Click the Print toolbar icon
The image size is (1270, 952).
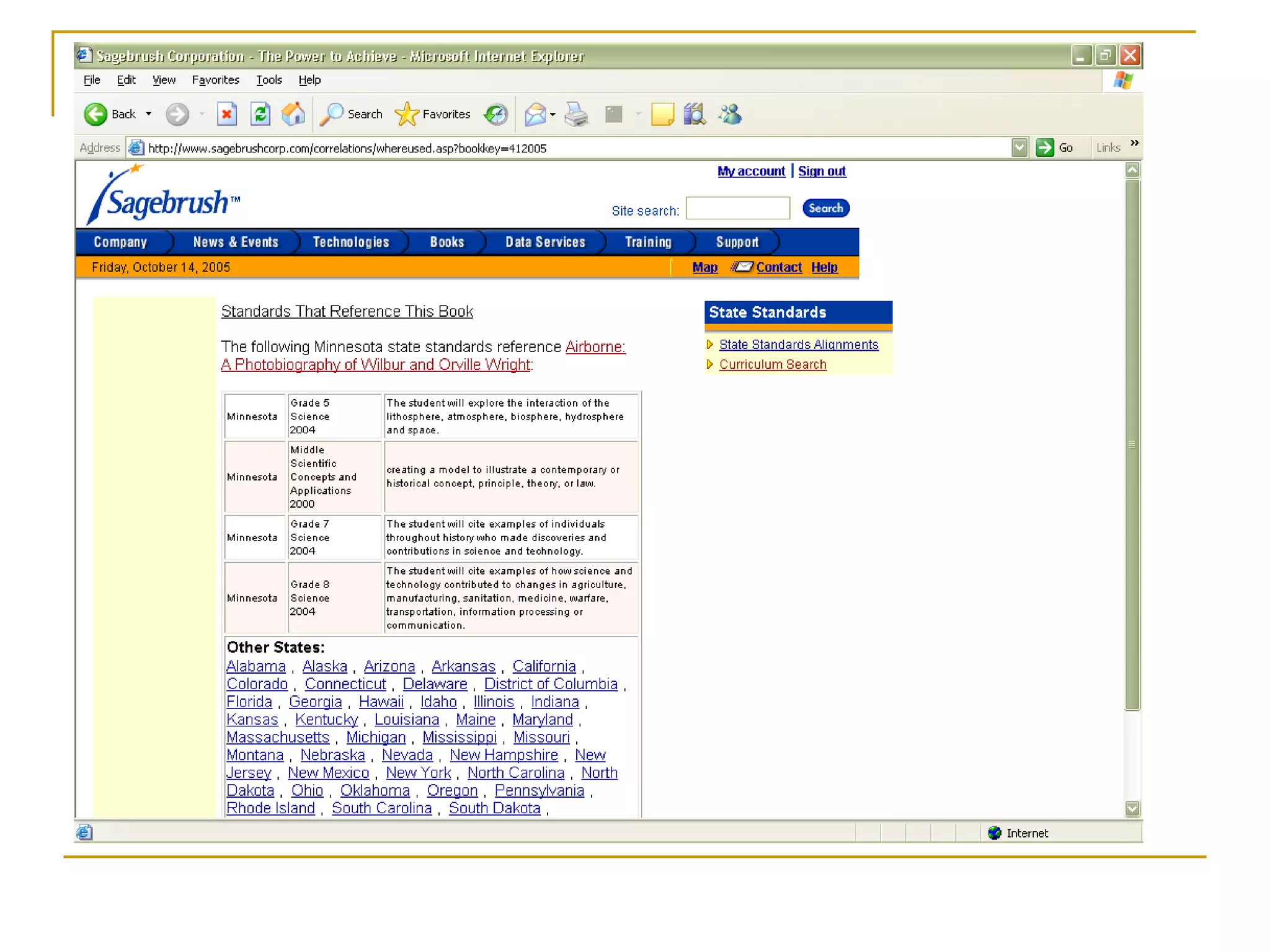point(576,114)
